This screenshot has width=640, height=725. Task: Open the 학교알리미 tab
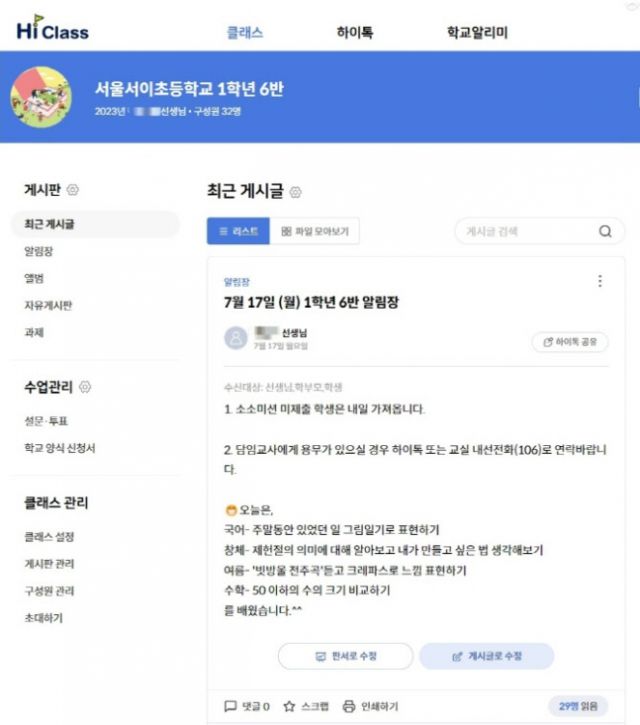477,33
